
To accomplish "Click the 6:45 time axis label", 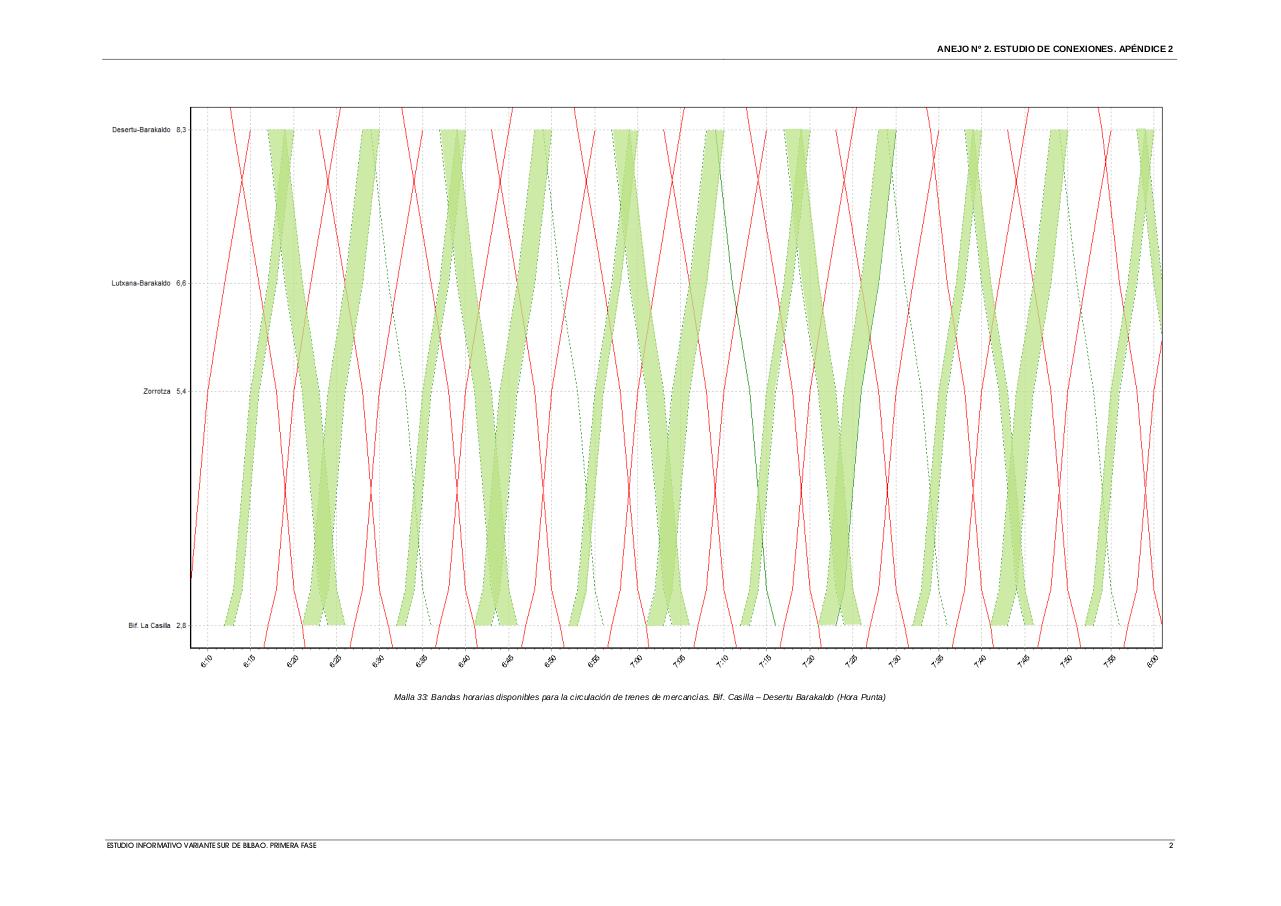I will tap(507, 661).
